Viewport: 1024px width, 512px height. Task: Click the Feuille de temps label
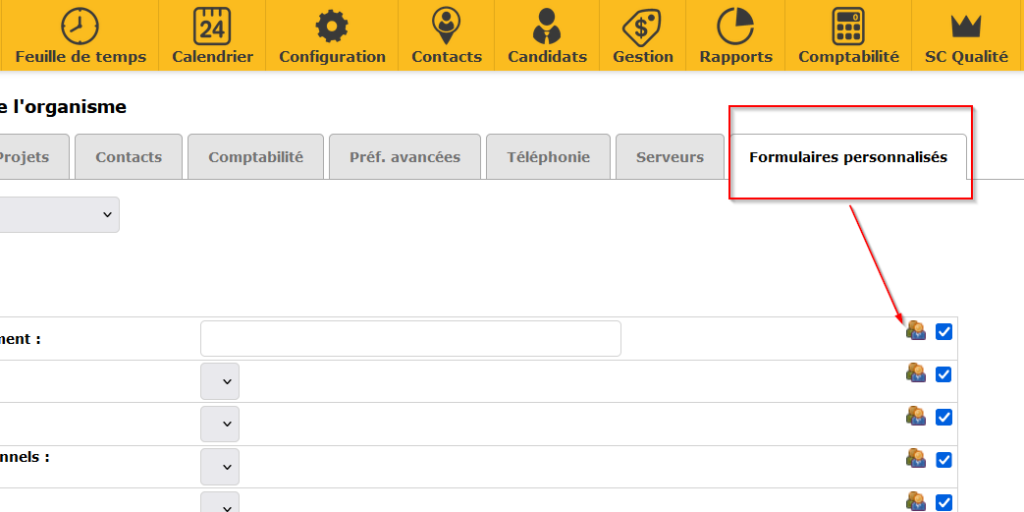click(x=81, y=57)
